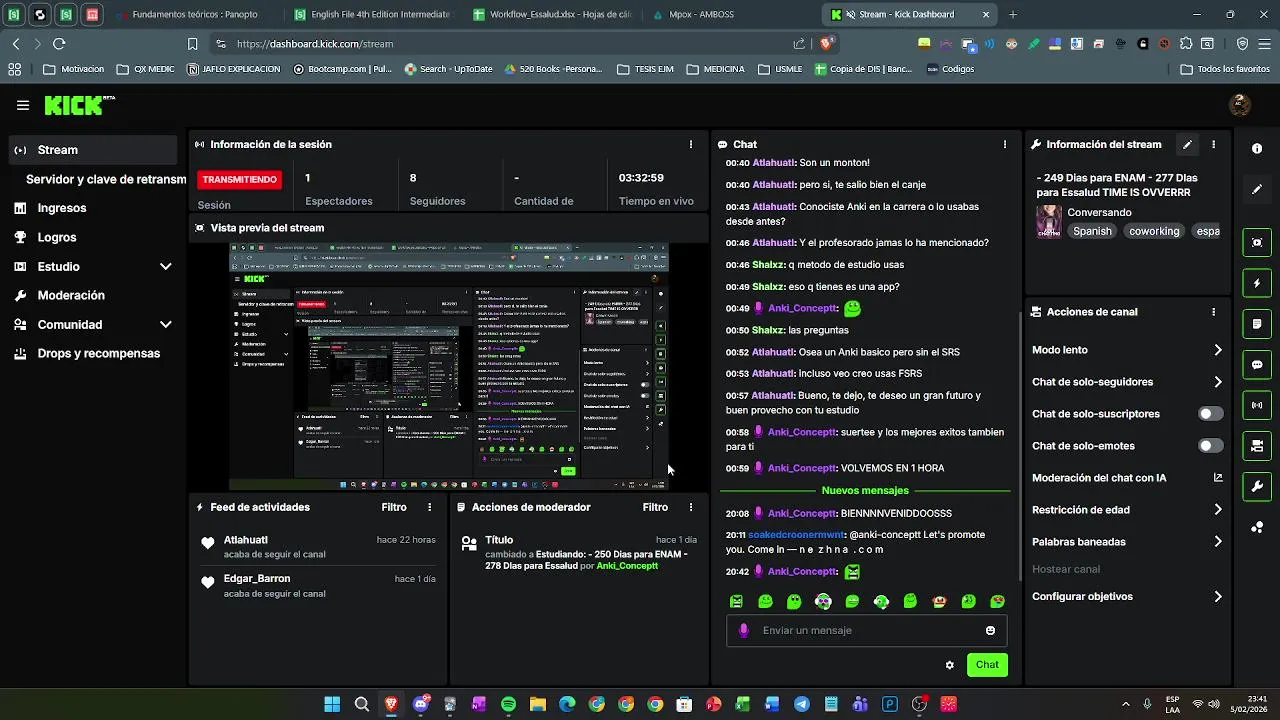Toggle Chat de solo-emotes switch

click(x=1210, y=446)
